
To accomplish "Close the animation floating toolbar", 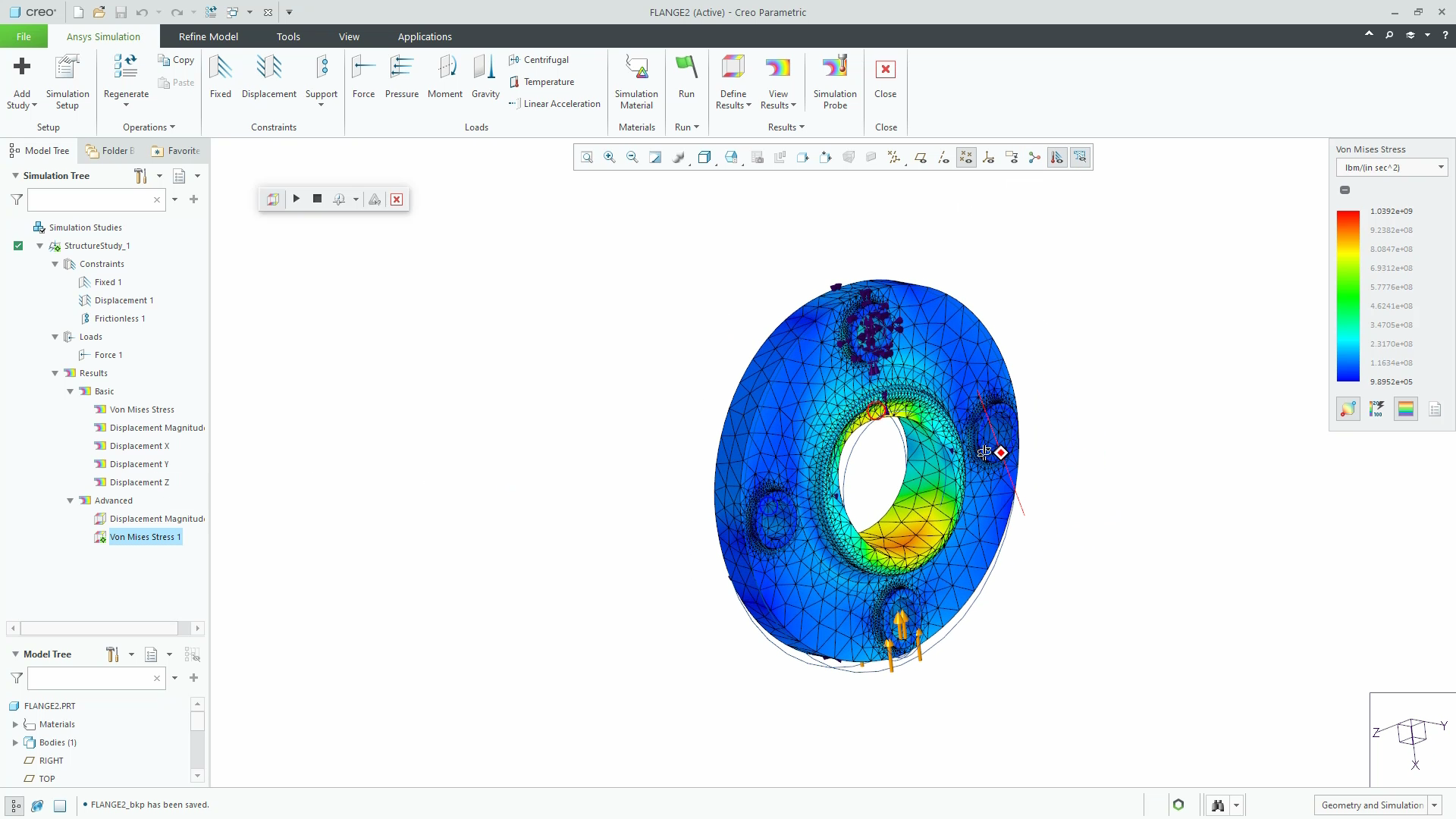I will click(x=397, y=199).
